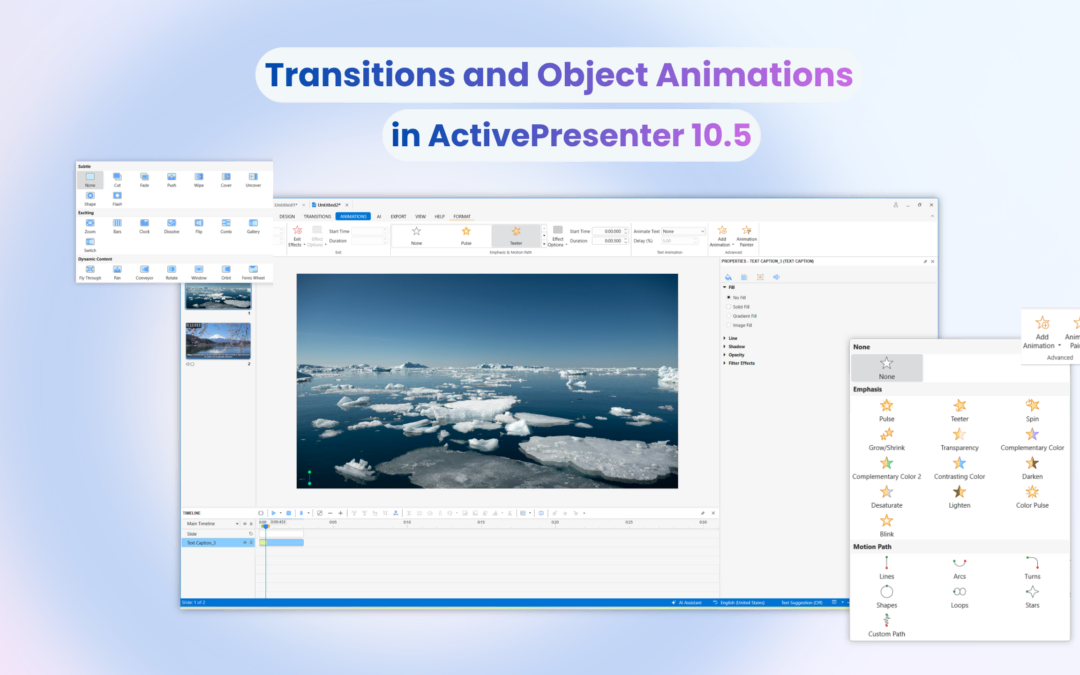
Task: Select the Fade transition effect
Action: click(x=144, y=180)
